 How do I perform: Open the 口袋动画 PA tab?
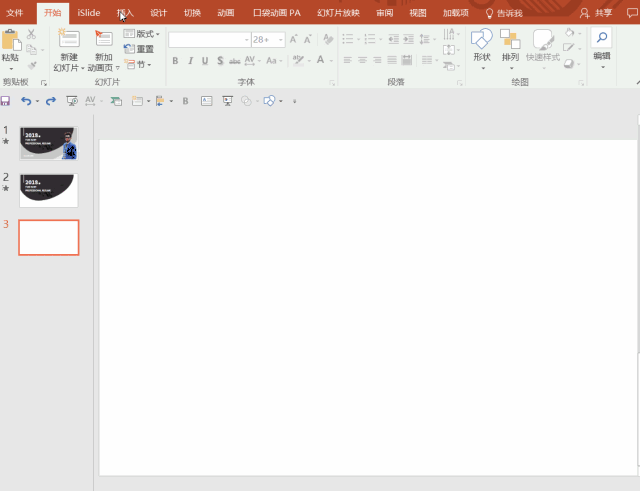[277, 13]
